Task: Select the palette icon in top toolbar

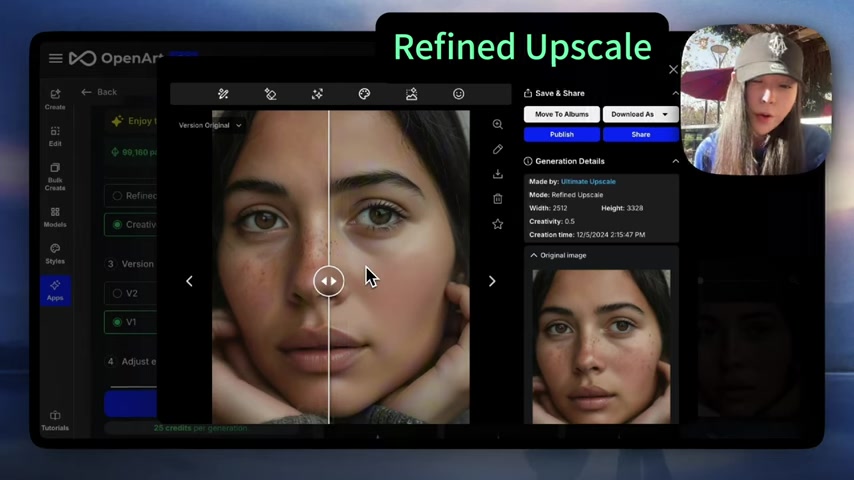Action: coord(364,94)
